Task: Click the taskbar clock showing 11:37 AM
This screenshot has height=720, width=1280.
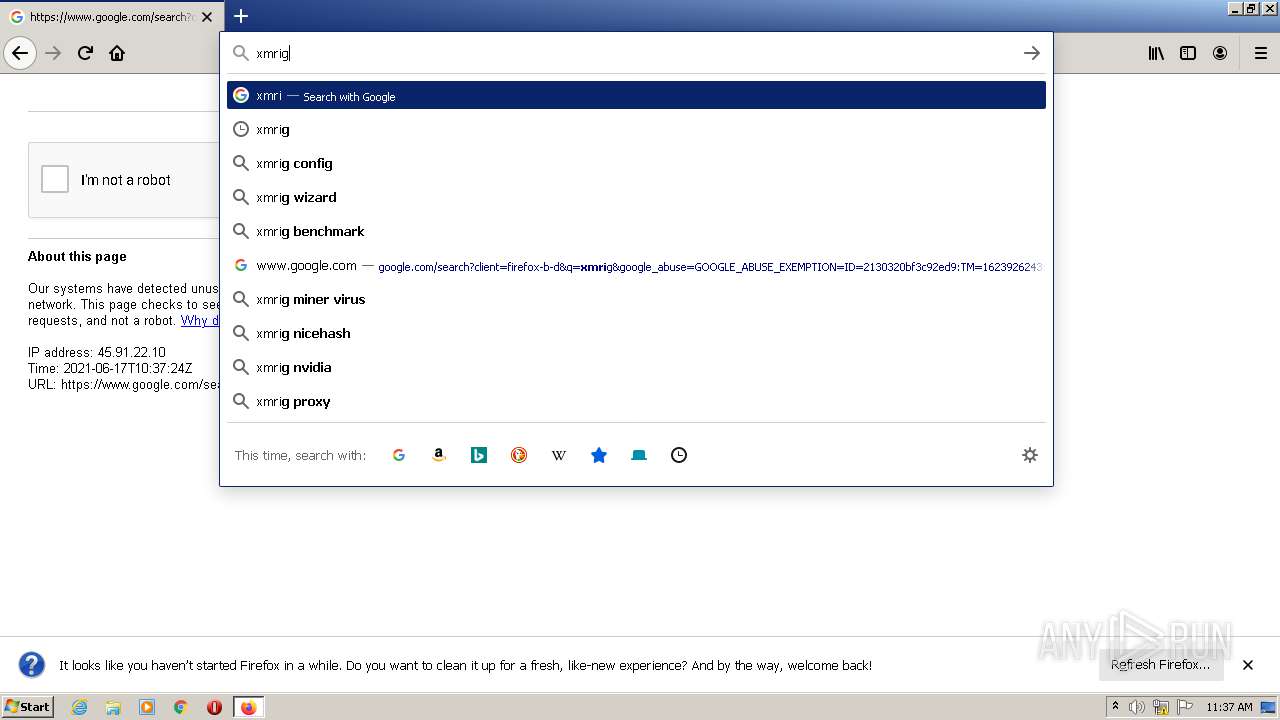Action: [1229, 707]
